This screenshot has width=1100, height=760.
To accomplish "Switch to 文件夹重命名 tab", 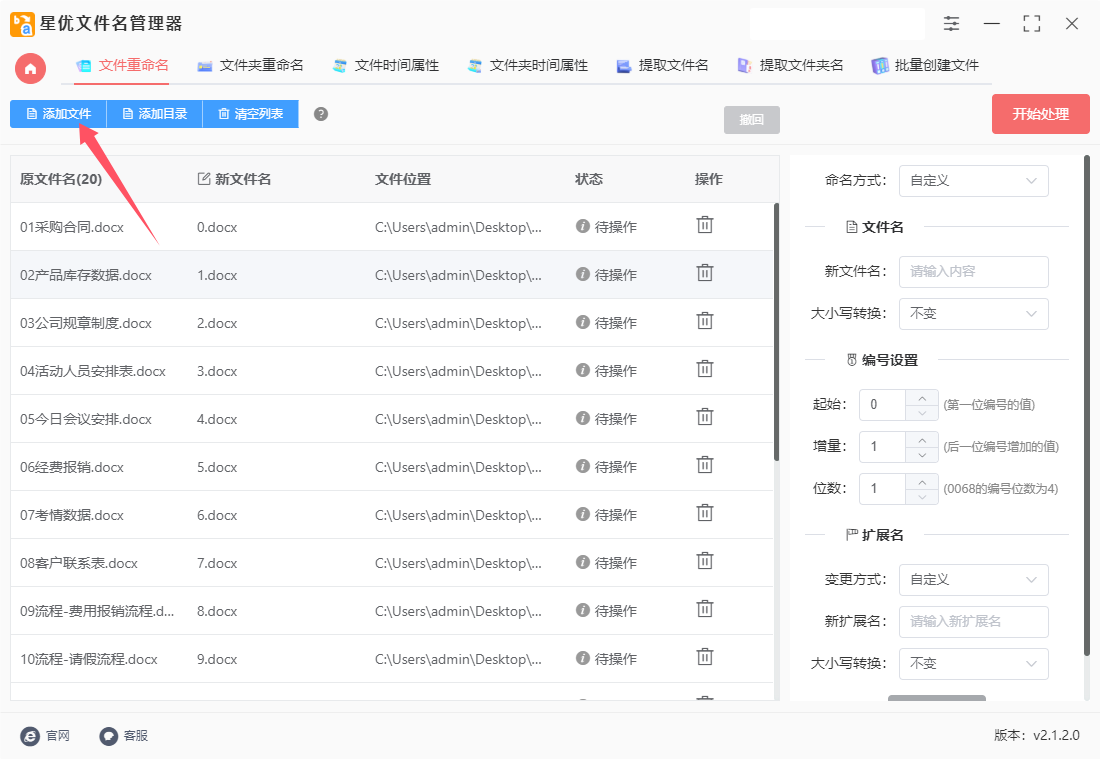I will [250, 65].
